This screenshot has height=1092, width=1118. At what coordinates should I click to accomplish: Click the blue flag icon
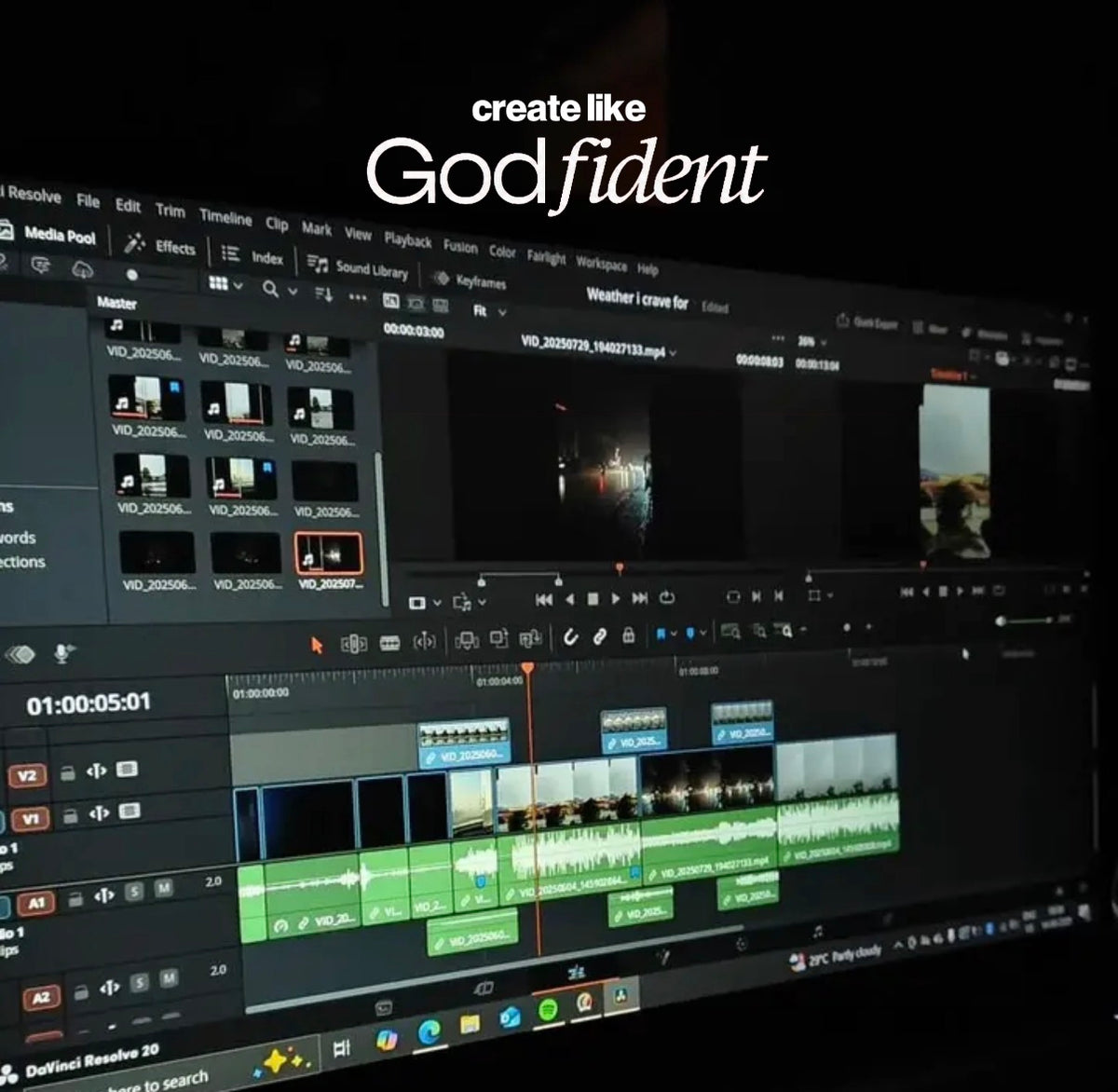click(x=661, y=634)
